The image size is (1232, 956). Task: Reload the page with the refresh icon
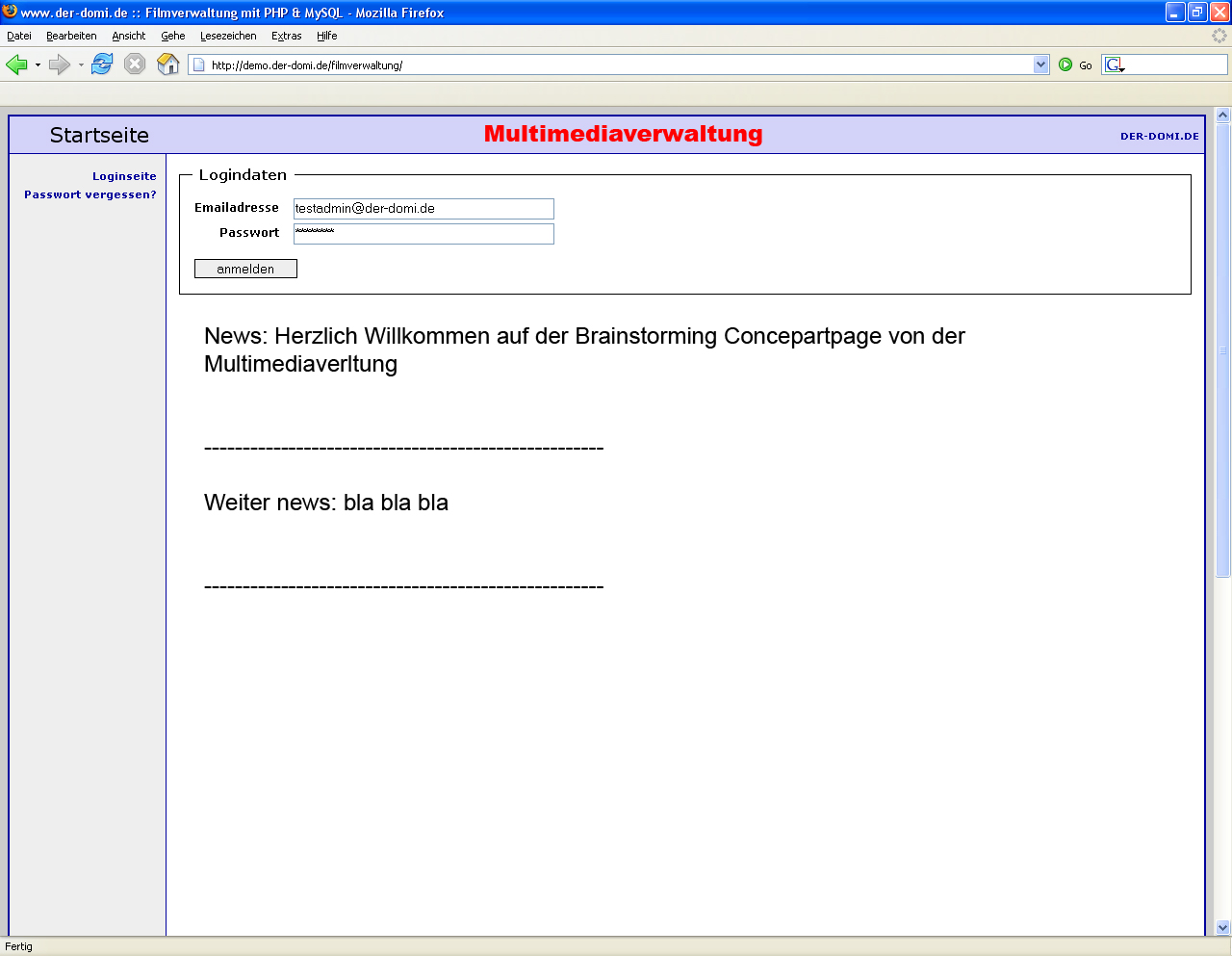click(102, 65)
